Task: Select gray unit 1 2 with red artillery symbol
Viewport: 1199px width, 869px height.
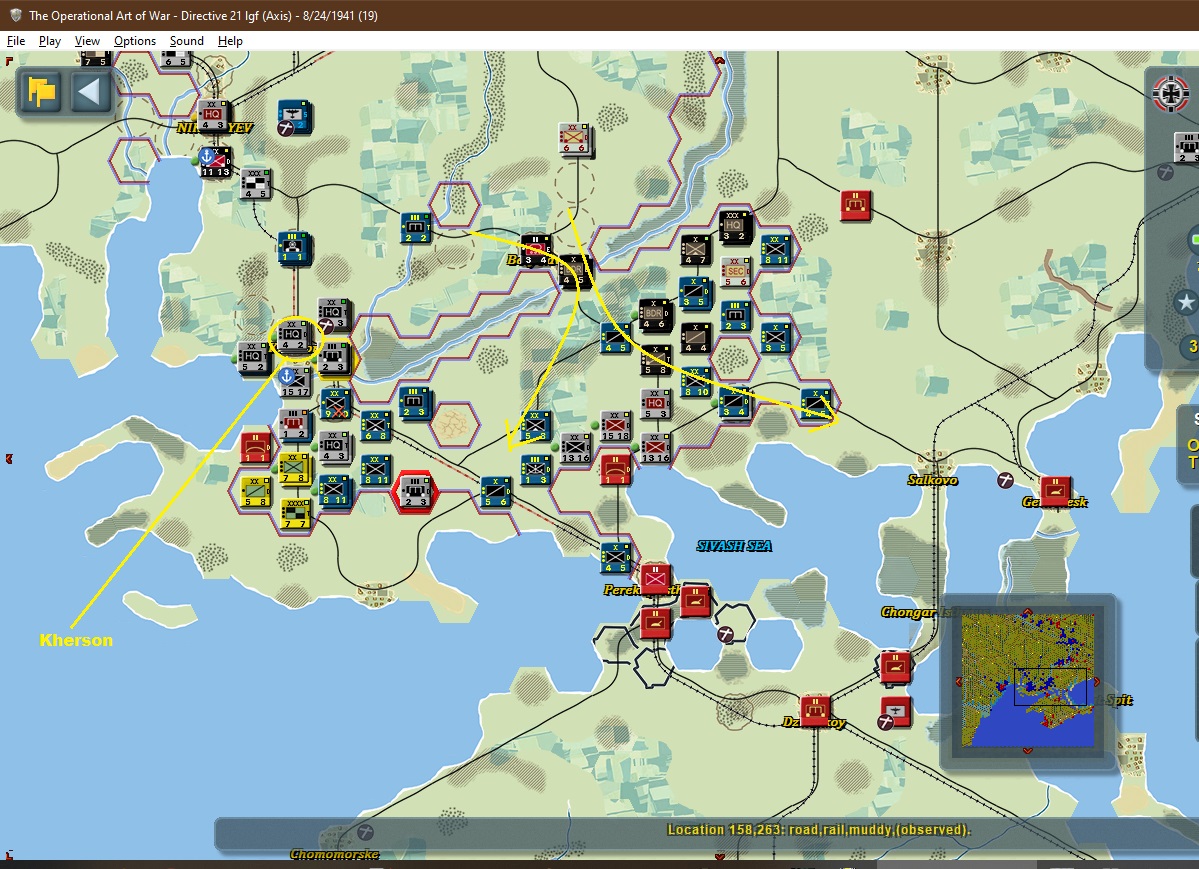Action: [294, 424]
